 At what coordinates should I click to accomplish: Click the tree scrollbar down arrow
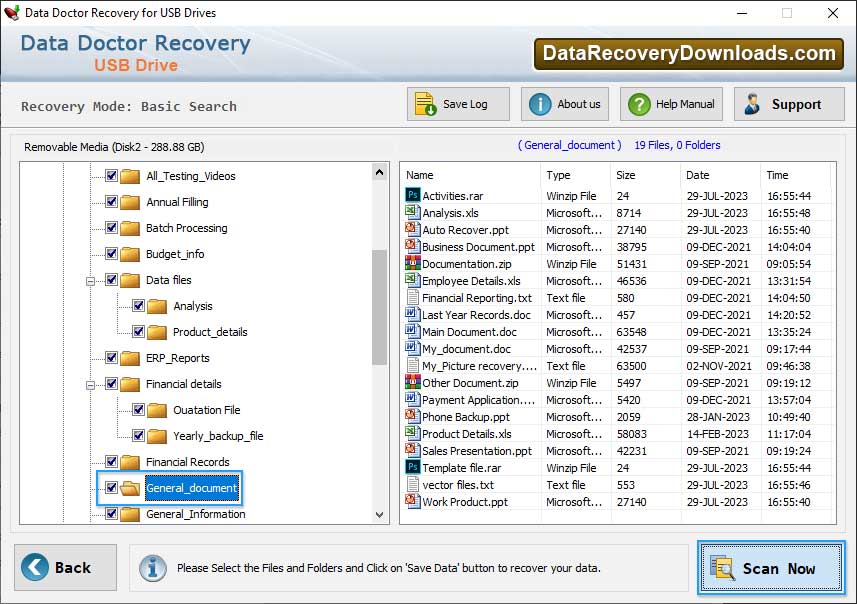coord(379,514)
